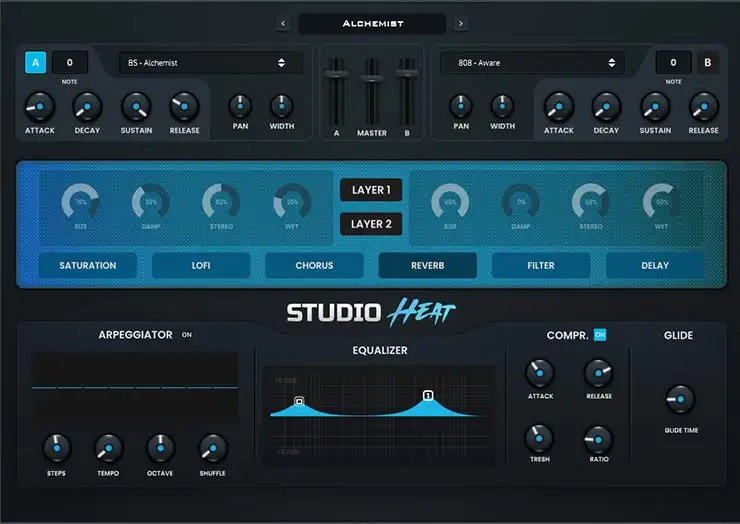This screenshot has height=524, width=740.
Task: Click layer B Attack knob
Action: (559, 107)
